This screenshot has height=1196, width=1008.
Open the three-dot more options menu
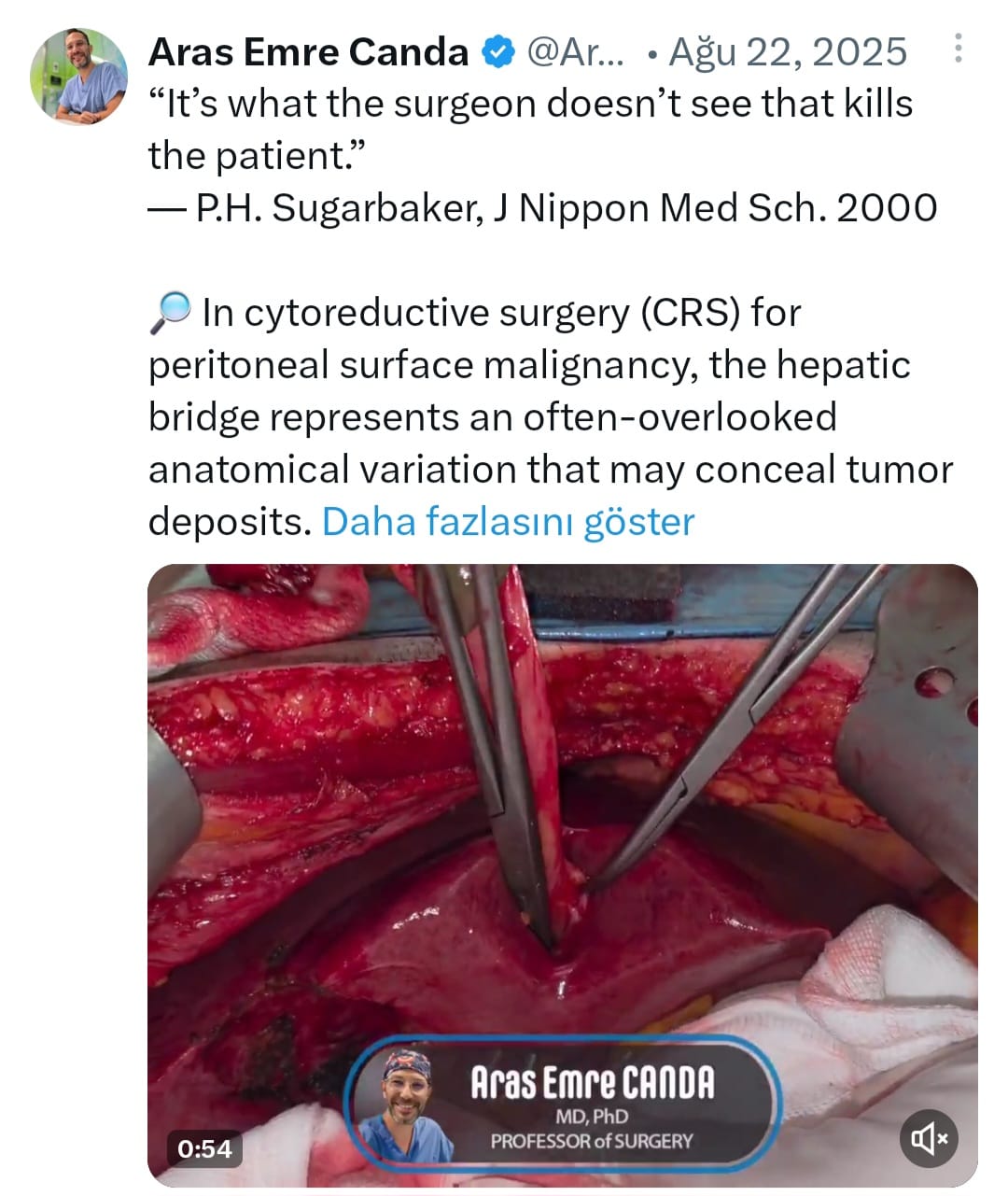[x=958, y=49]
